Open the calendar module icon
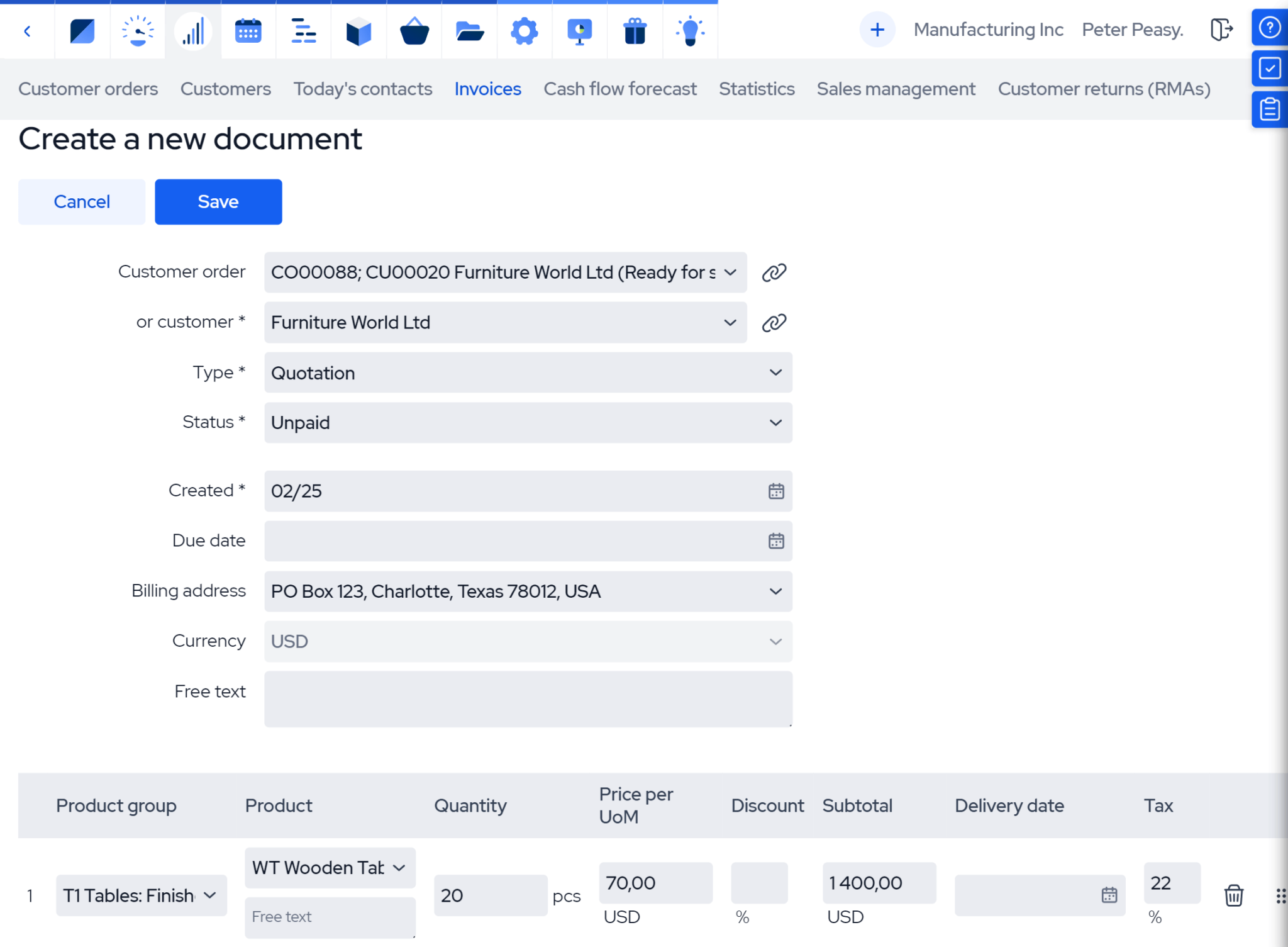 point(248,31)
